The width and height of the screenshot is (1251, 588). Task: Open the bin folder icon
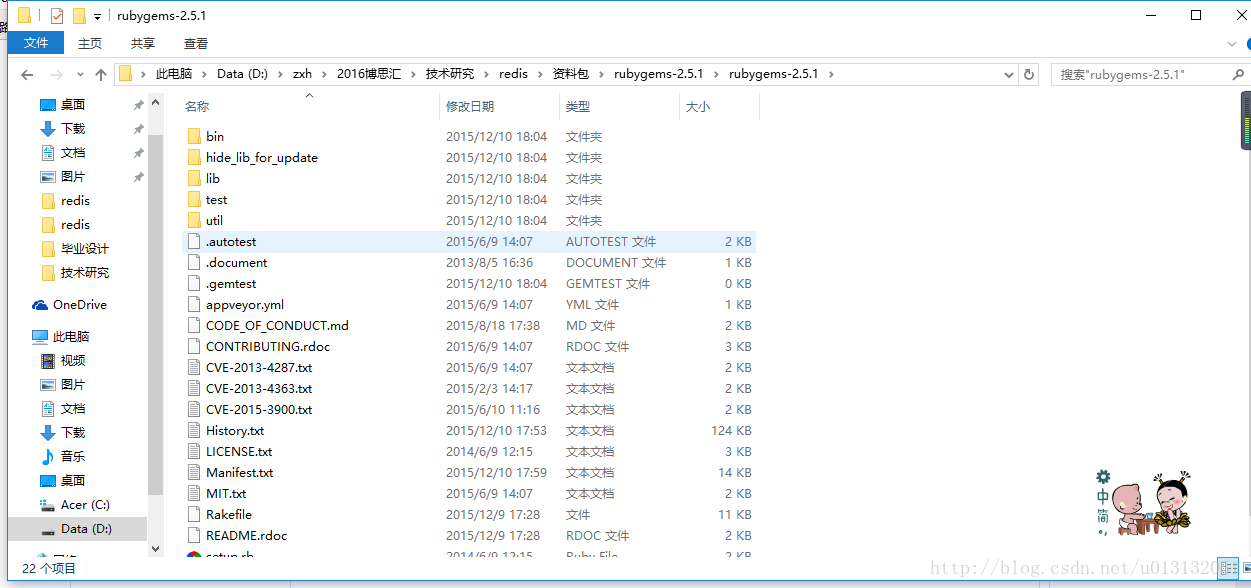(194, 136)
